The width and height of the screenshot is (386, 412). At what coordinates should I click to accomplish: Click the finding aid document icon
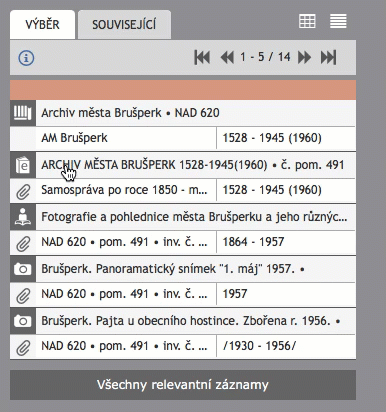23,165
